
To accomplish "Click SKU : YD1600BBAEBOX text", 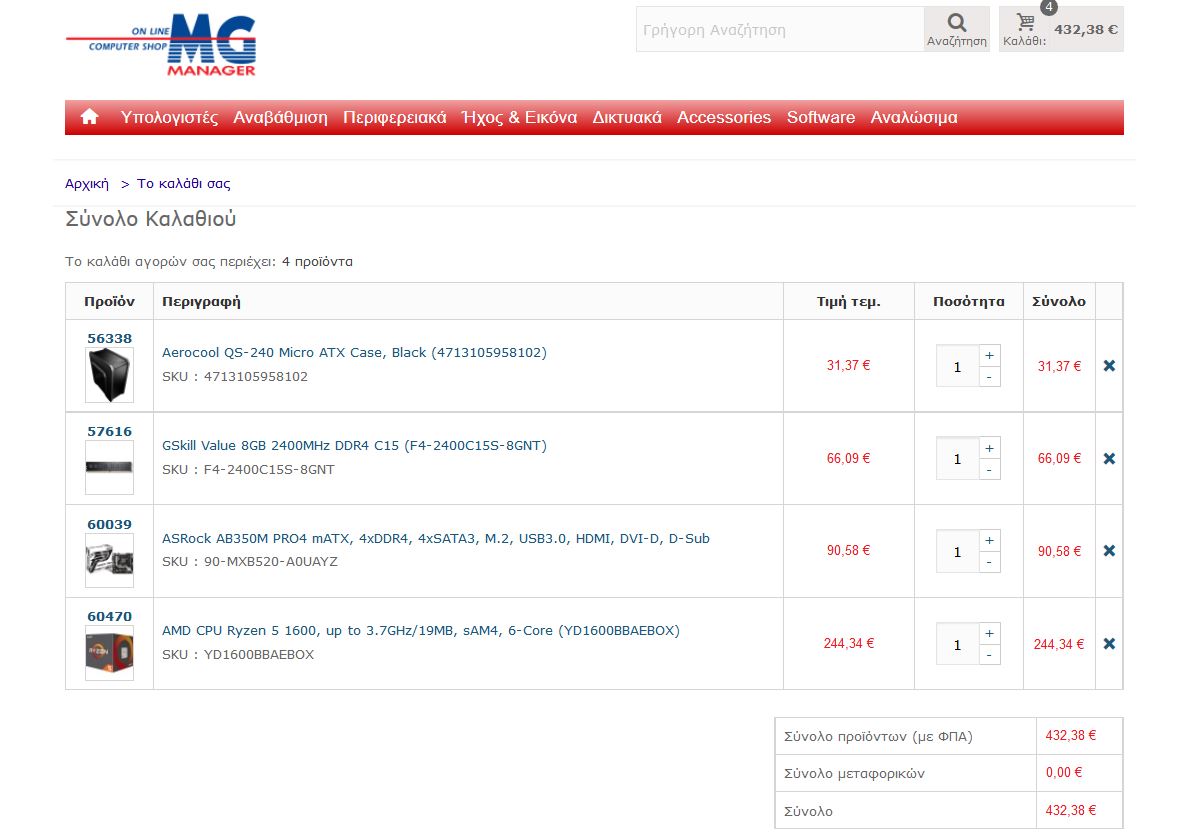I will [238, 655].
